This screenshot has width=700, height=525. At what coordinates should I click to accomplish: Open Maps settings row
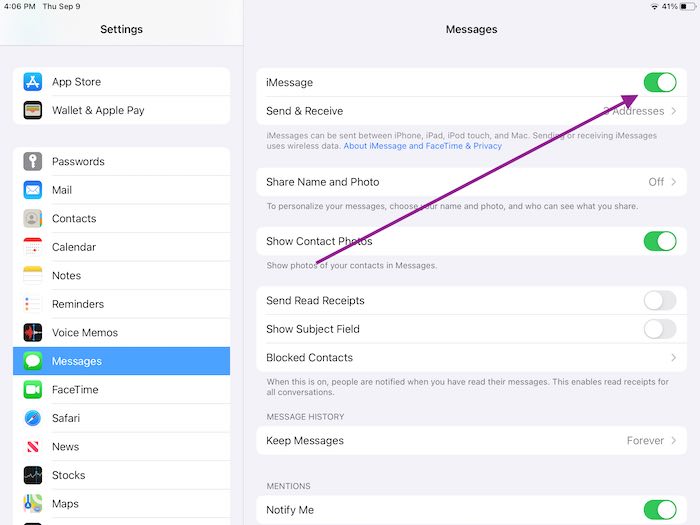(x=121, y=504)
